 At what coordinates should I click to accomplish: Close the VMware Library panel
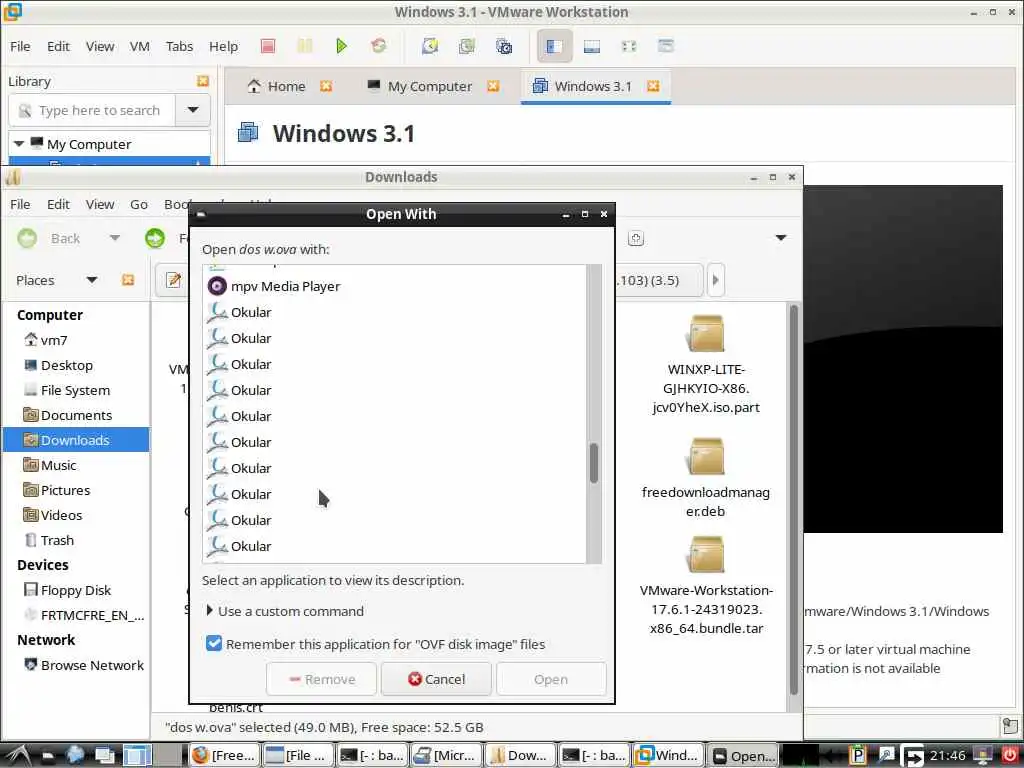pos(203,80)
